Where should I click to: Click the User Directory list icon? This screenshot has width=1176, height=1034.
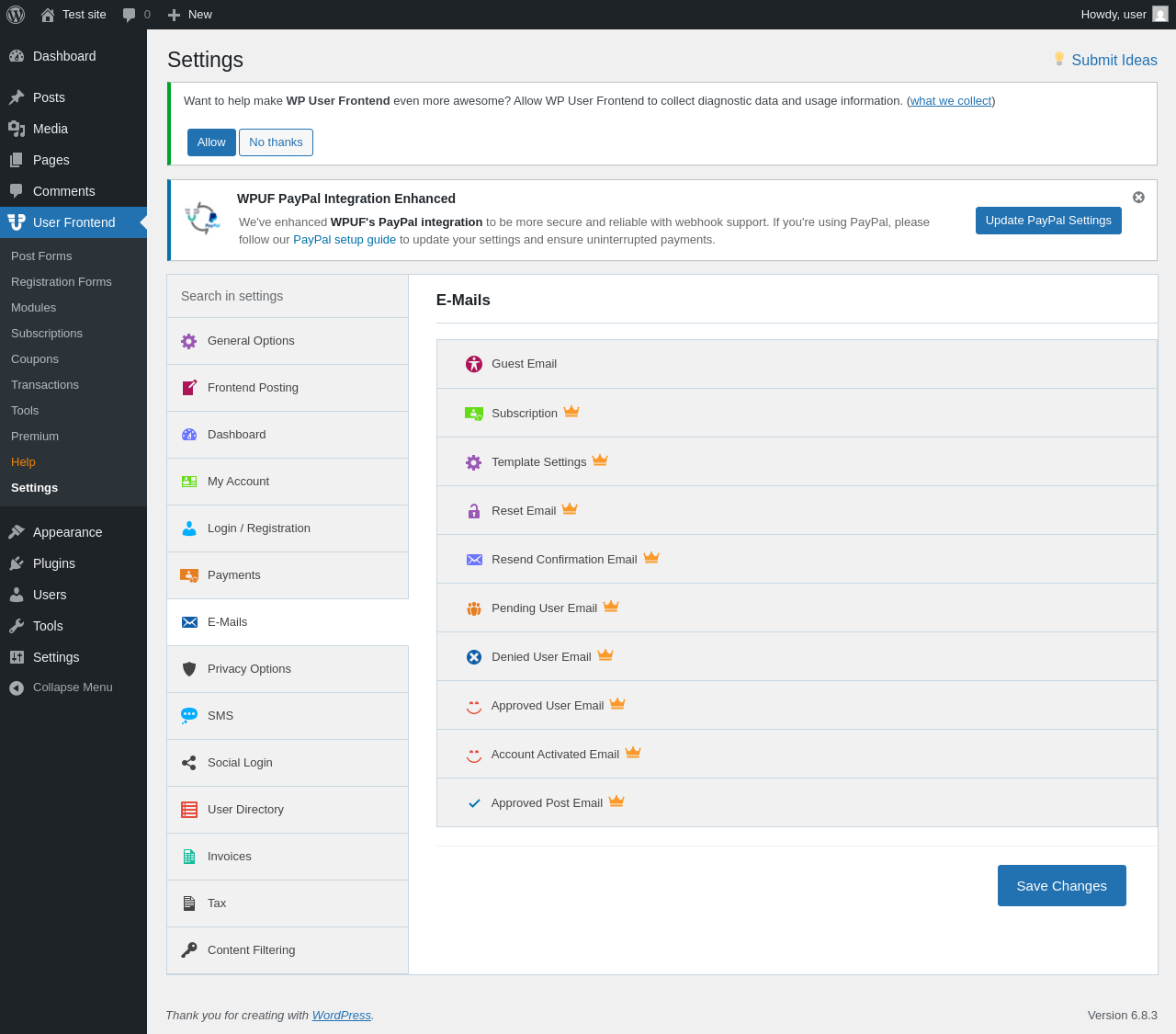point(189,810)
